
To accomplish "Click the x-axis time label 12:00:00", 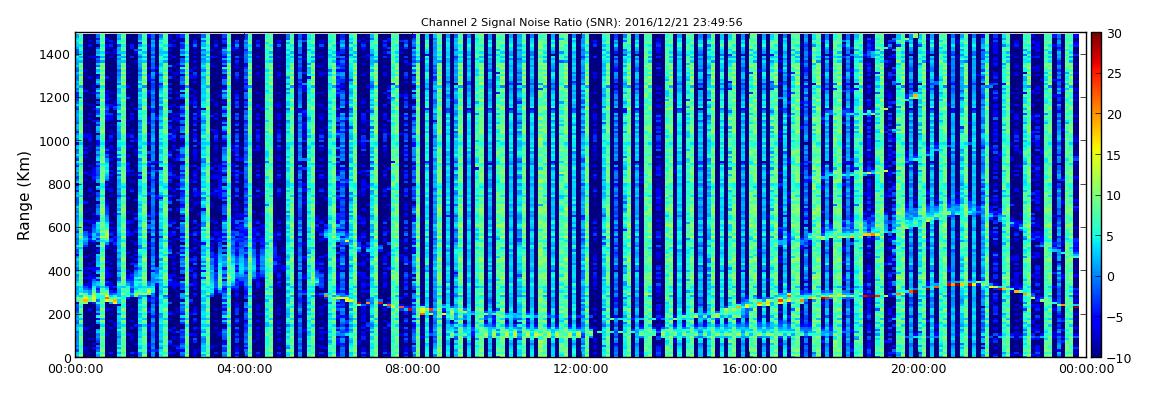I will pyautogui.click(x=579, y=370).
